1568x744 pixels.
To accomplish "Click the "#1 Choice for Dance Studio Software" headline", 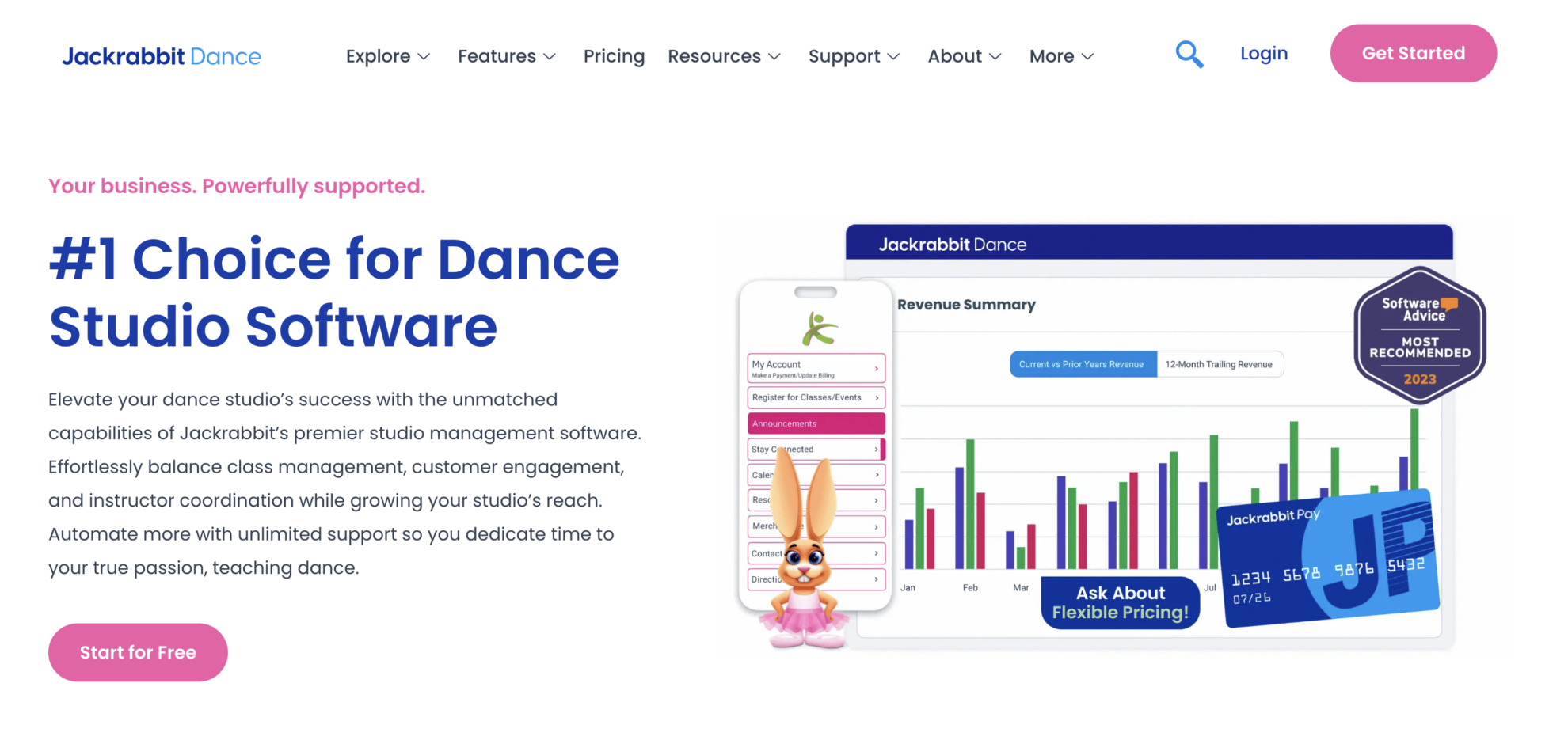I will coord(334,292).
